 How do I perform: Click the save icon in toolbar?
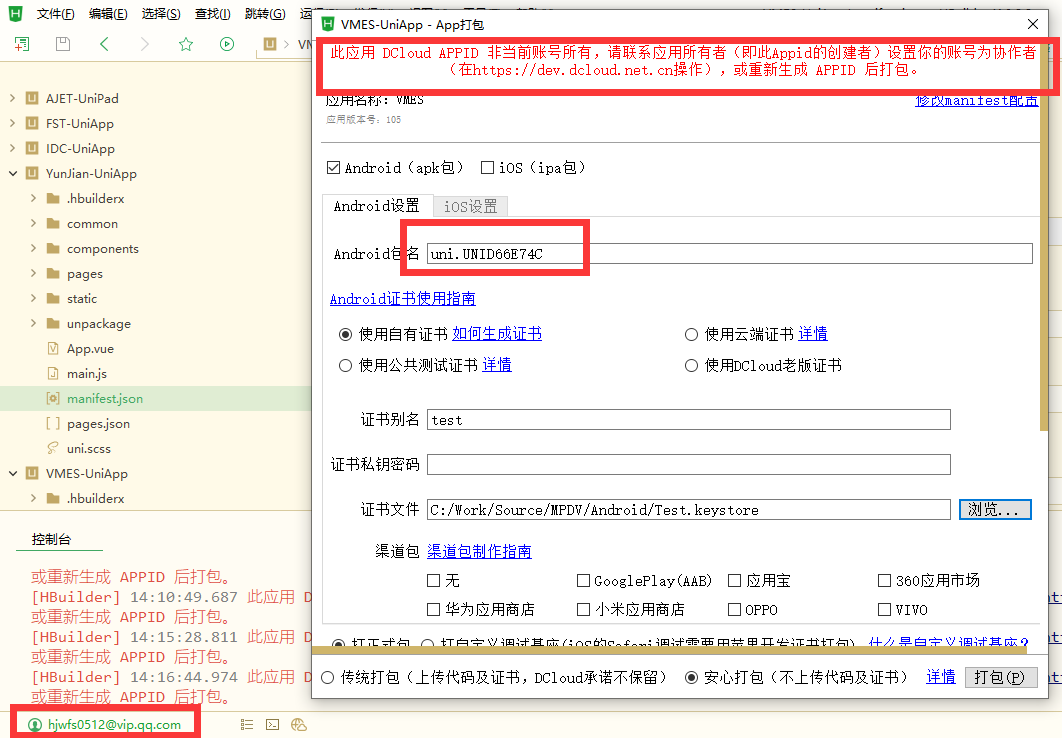coord(63,44)
